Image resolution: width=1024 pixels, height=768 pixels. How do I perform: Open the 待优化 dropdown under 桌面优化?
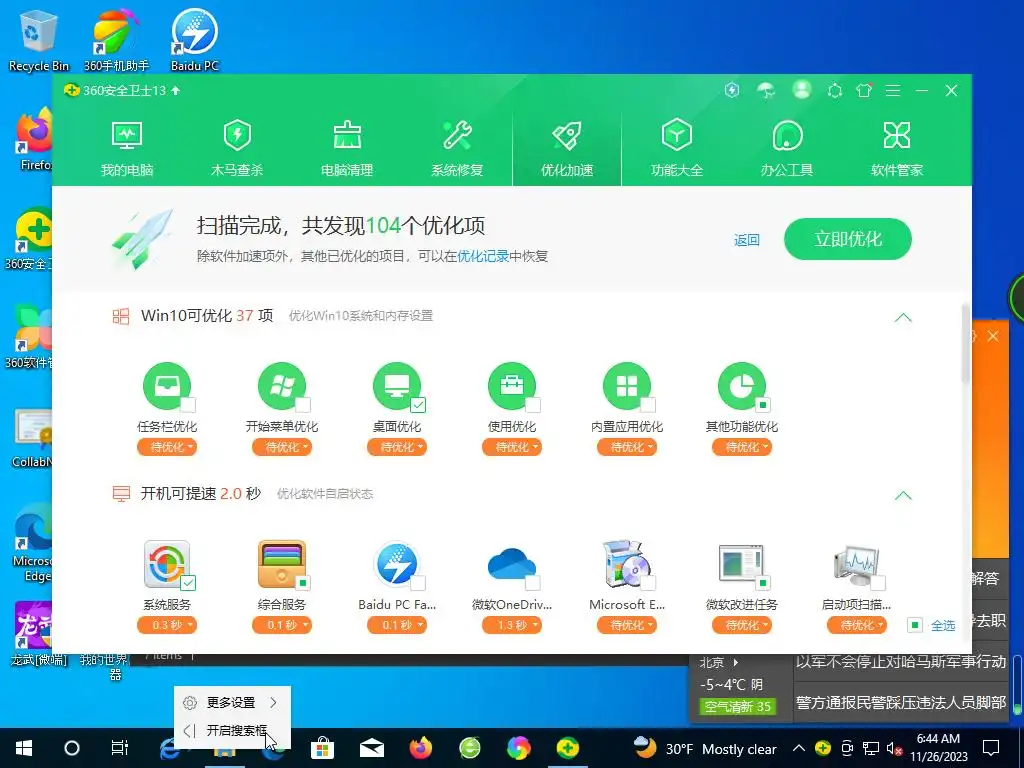tap(397, 447)
